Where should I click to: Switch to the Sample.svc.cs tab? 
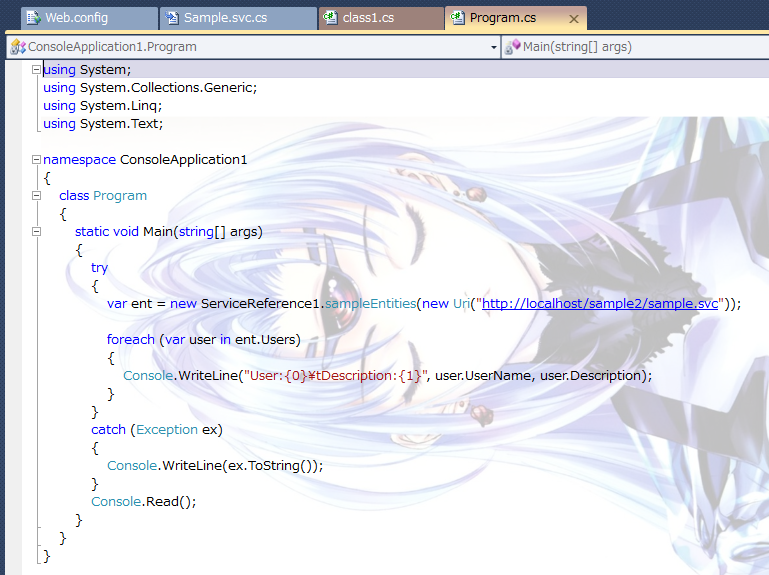coord(226,18)
